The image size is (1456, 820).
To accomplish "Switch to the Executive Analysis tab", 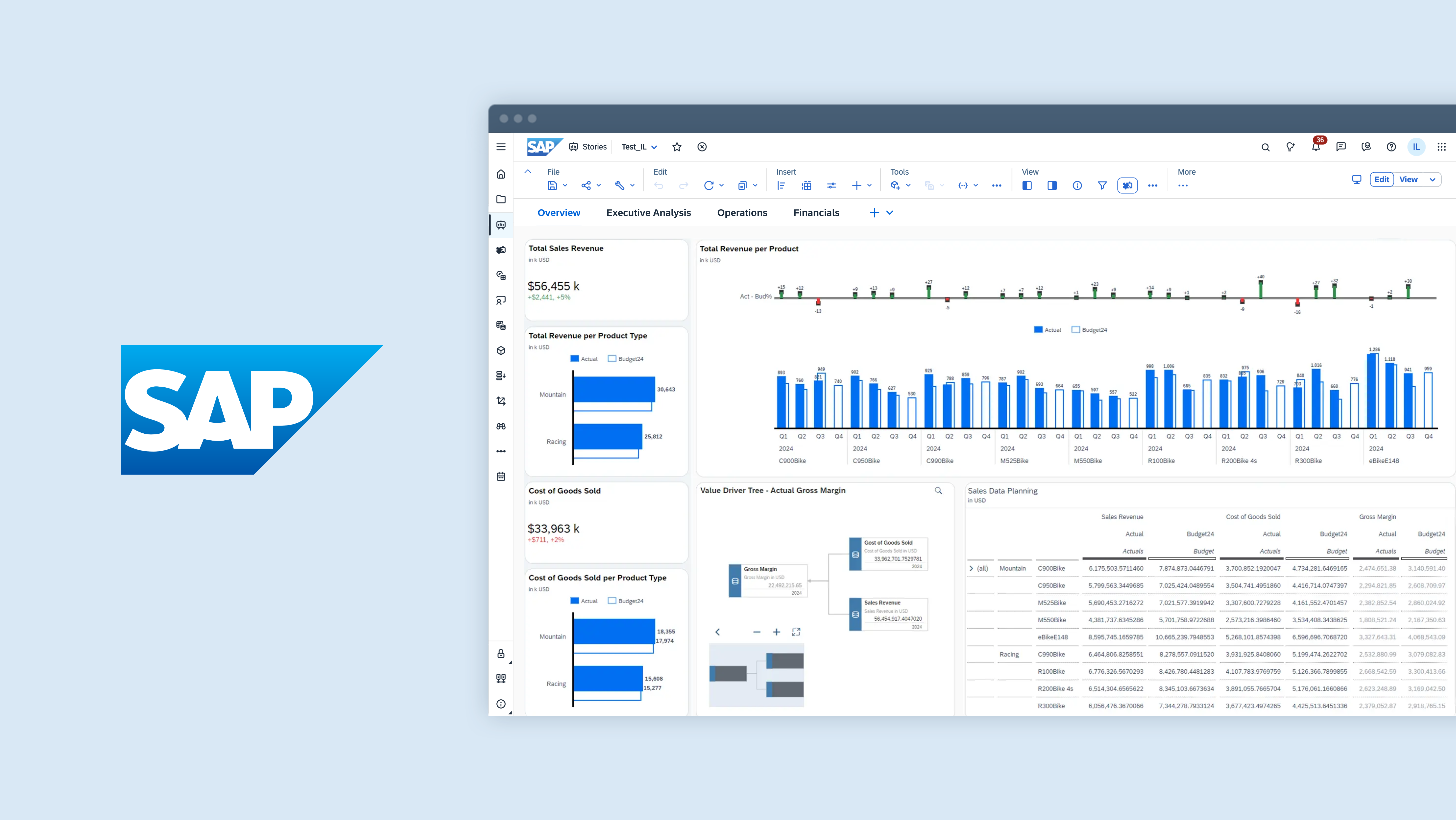I will coord(648,213).
